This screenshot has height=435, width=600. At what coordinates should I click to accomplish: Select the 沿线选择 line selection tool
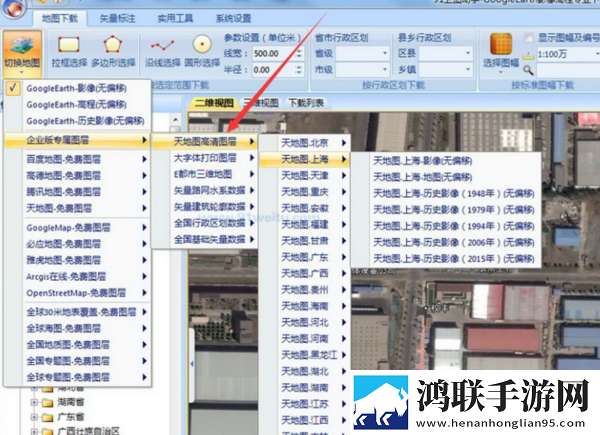[163, 52]
